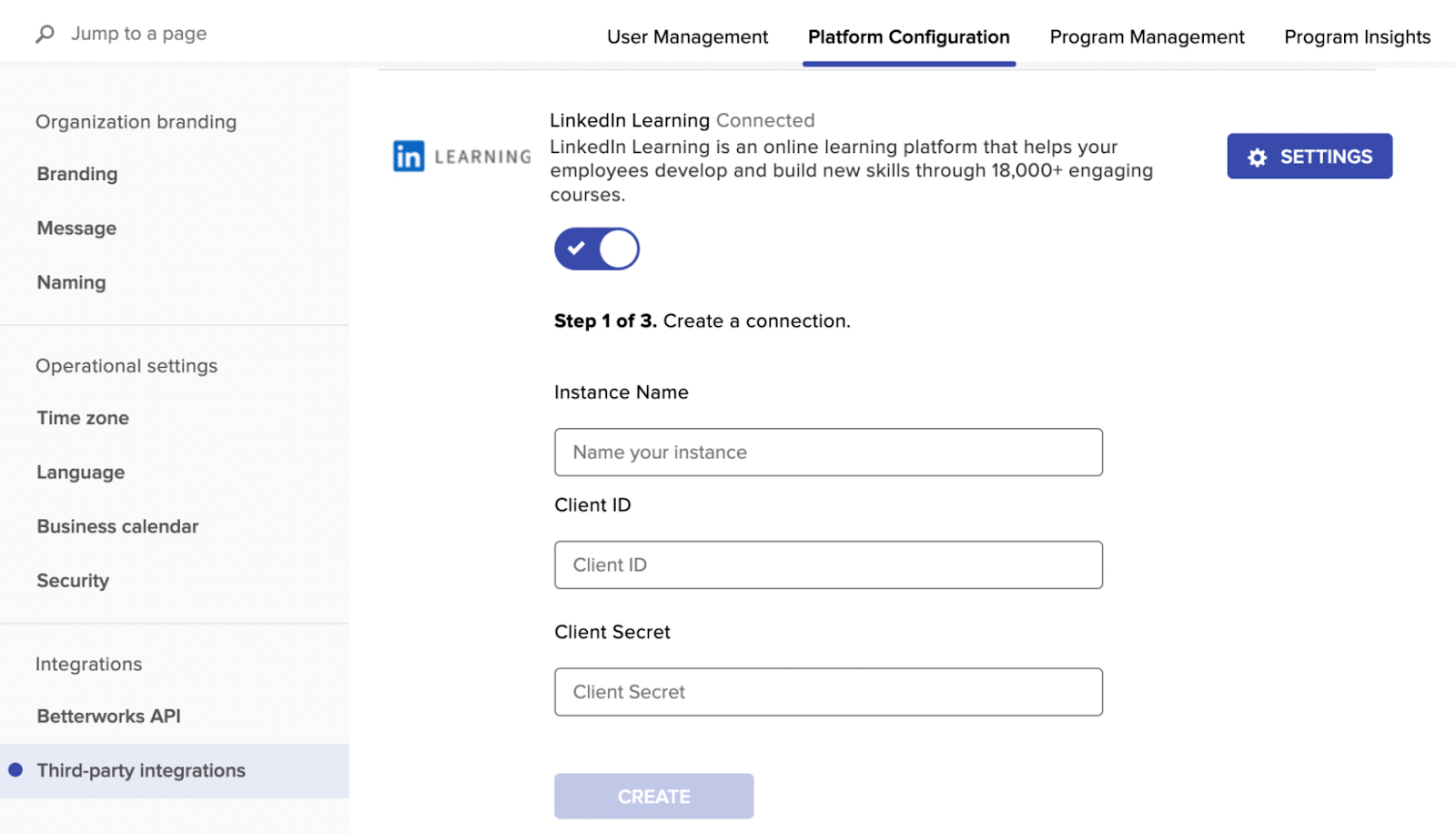This screenshot has height=834, width=1456.
Task: Click the blue dot beside Third-party integrations
Action: (15, 770)
